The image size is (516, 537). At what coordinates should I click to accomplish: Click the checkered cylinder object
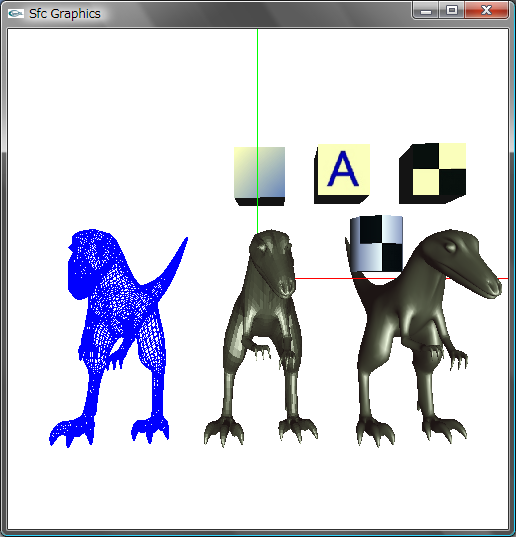(x=377, y=243)
